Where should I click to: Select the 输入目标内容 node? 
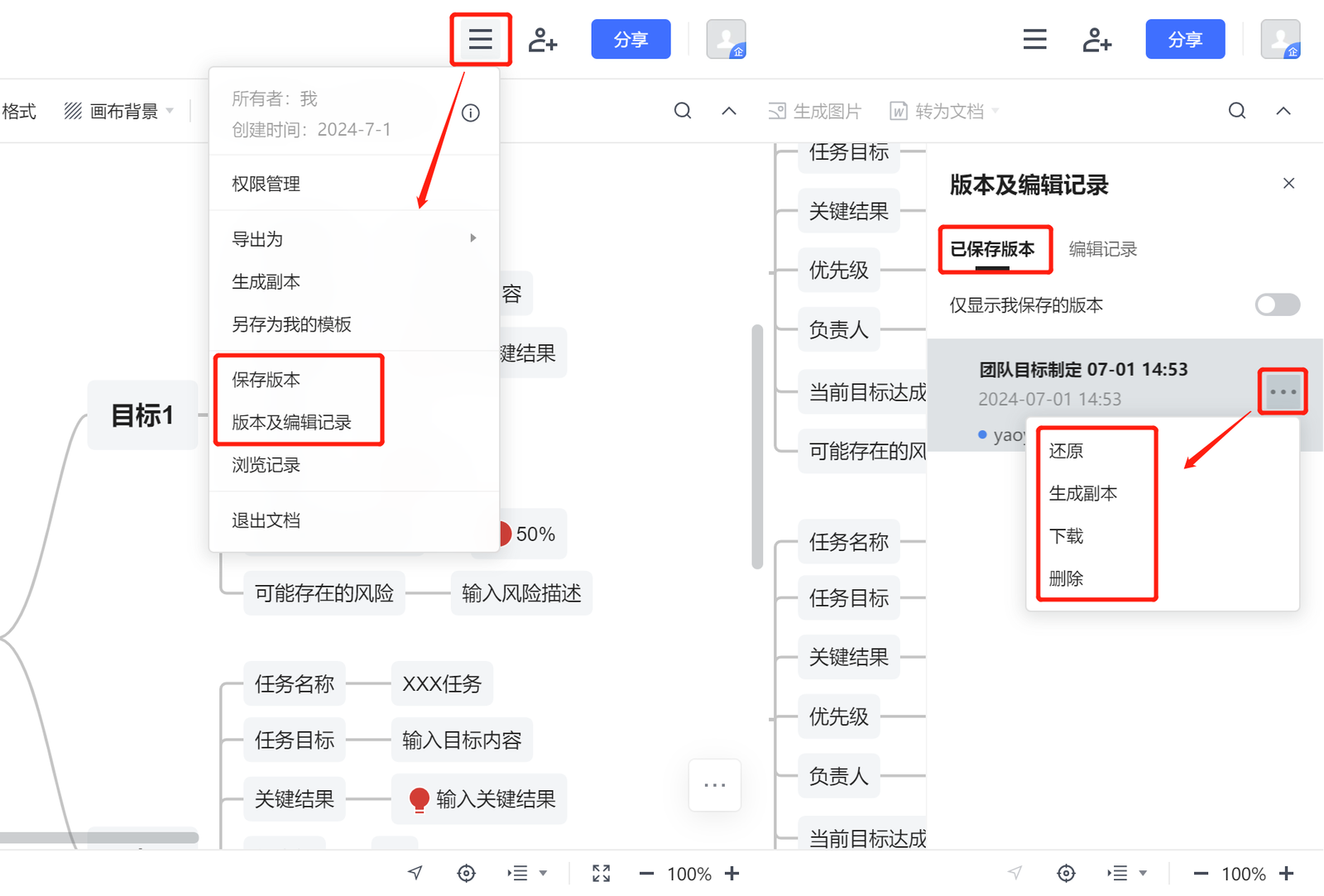[462, 740]
